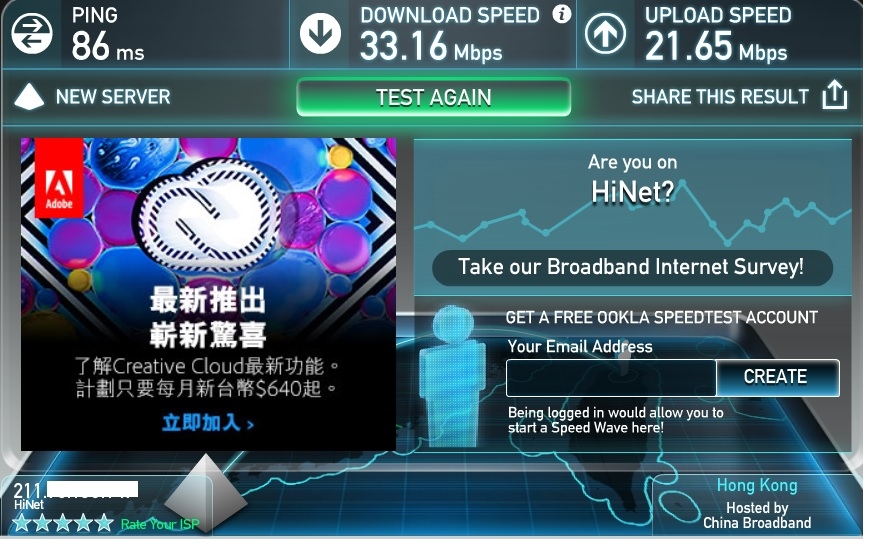Click the upload speed arrow icon
This screenshot has height=547, width=870.
pos(605,33)
